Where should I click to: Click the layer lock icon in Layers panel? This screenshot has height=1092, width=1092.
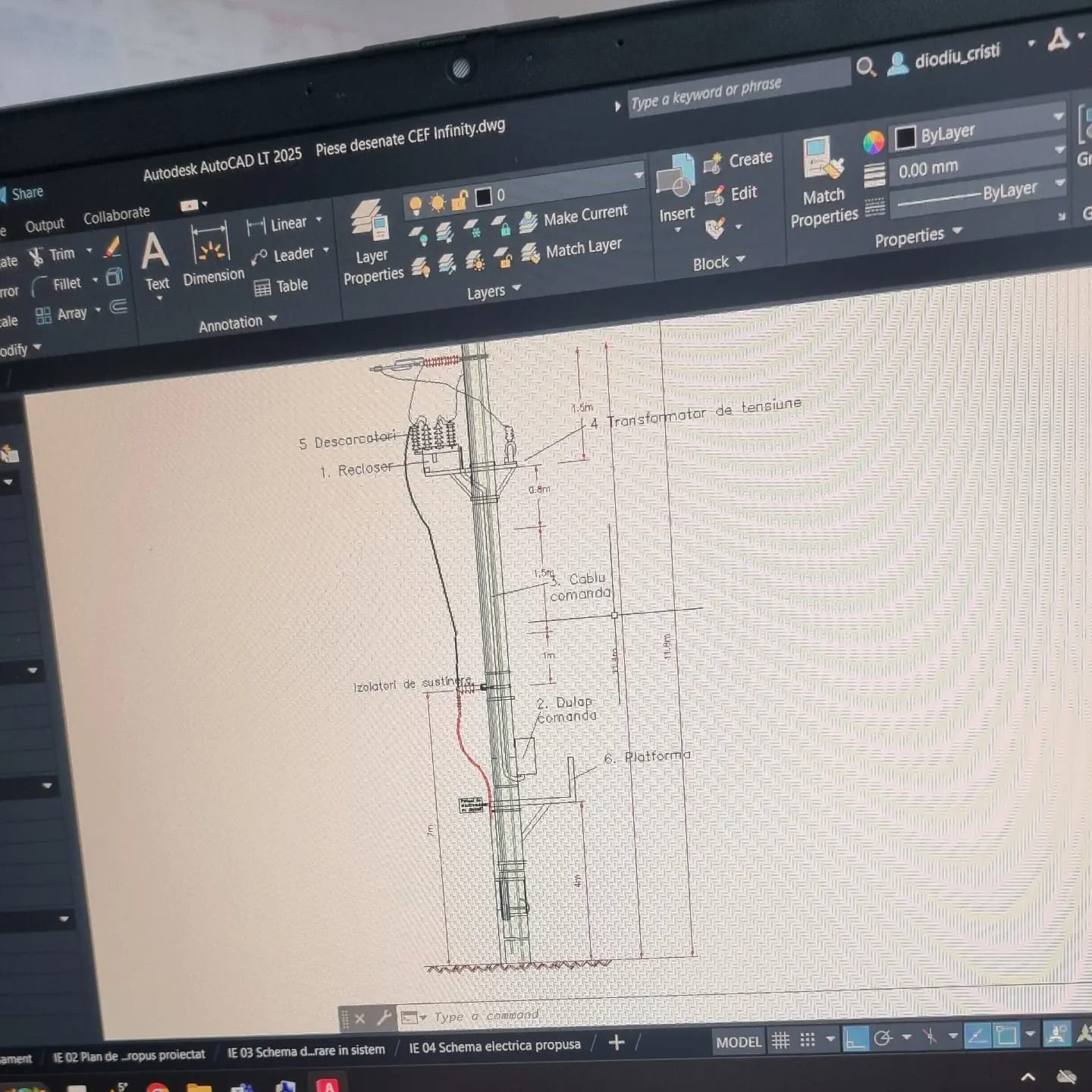pyautogui.click(x=500, y=226)
